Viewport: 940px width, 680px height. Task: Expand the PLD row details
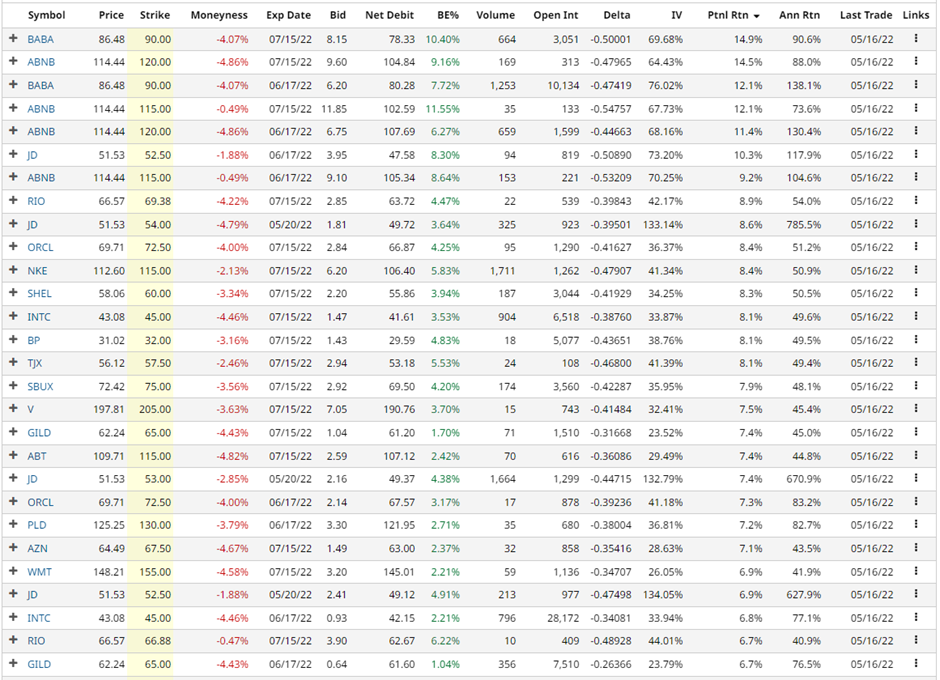[x=13, y=524]
